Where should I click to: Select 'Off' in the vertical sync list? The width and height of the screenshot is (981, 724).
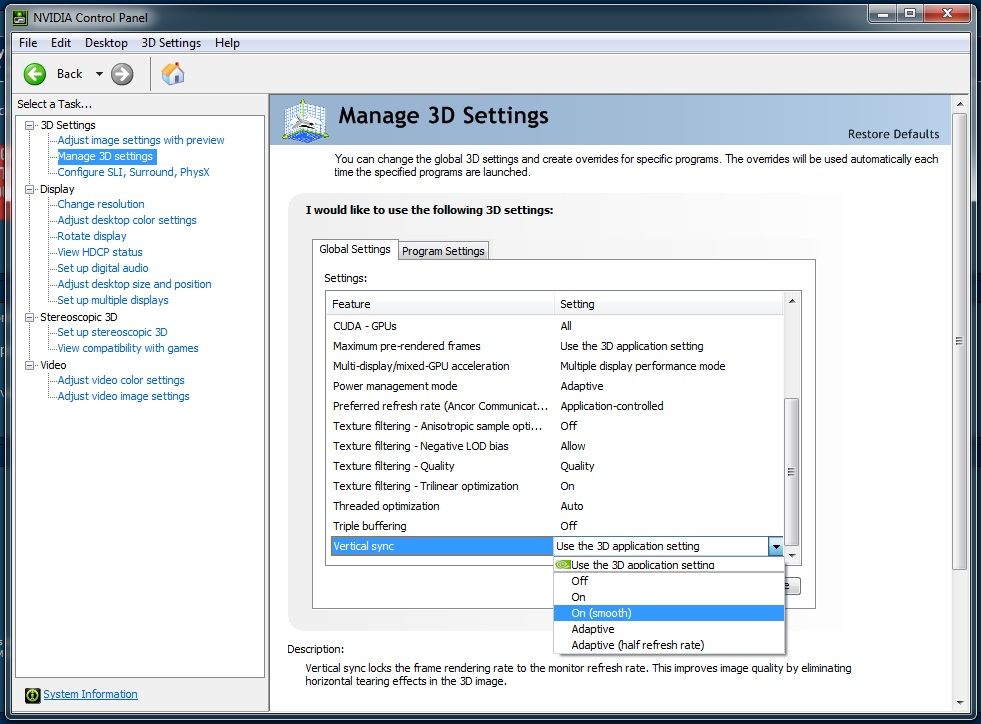579,581
